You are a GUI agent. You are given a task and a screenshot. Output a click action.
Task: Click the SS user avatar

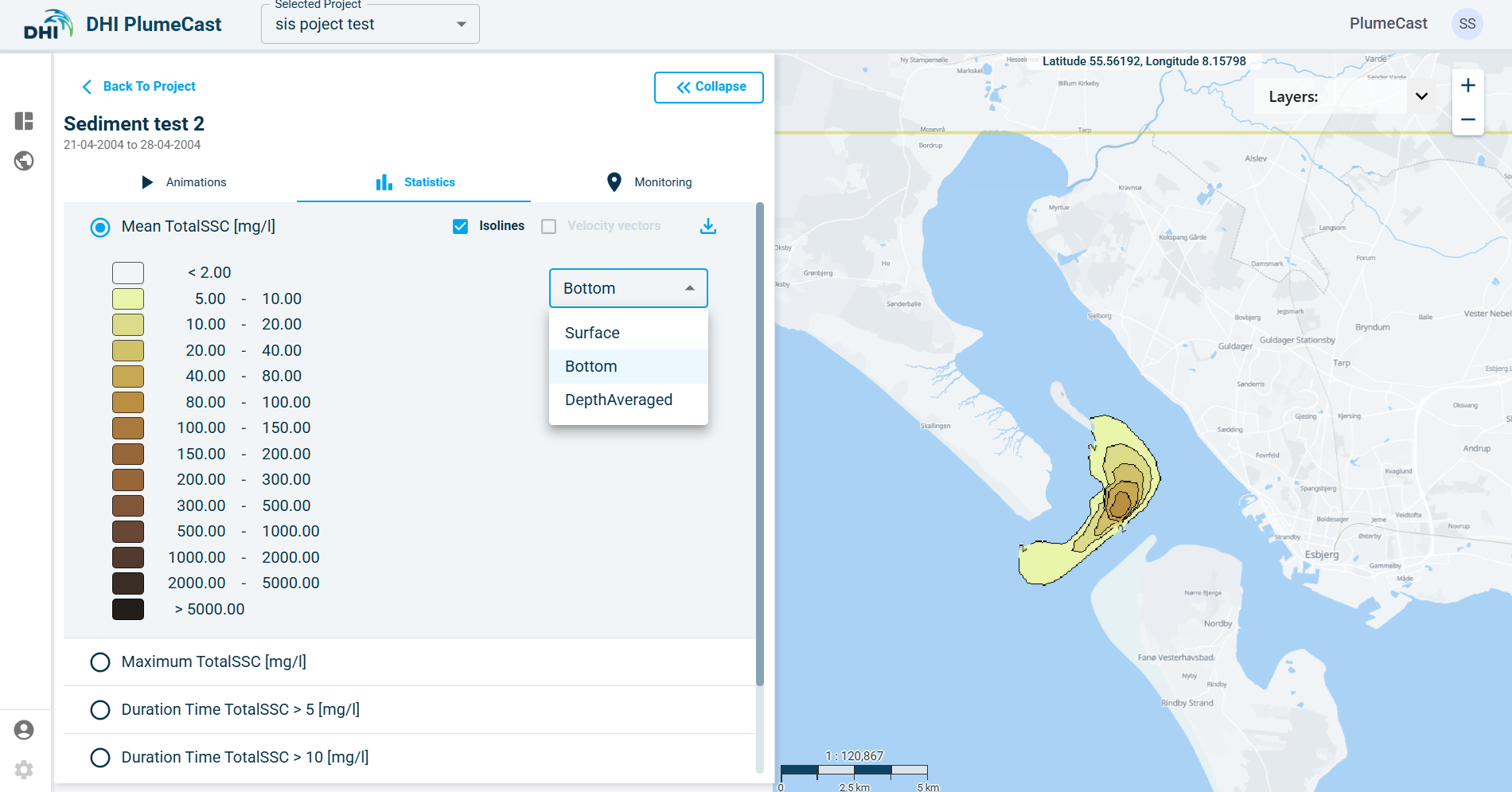coord(1467,24)
